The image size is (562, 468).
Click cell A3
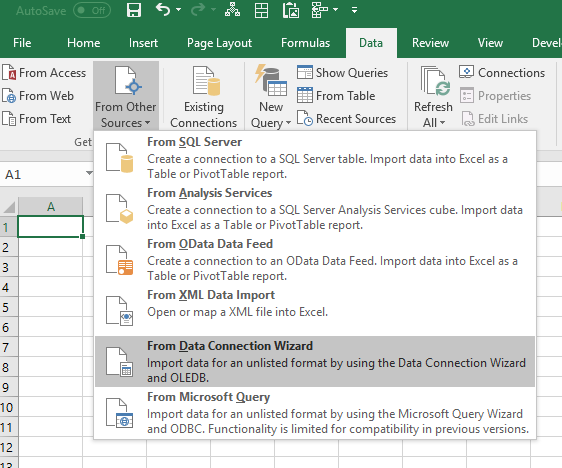pyautogui.click(x=51, y=267)
